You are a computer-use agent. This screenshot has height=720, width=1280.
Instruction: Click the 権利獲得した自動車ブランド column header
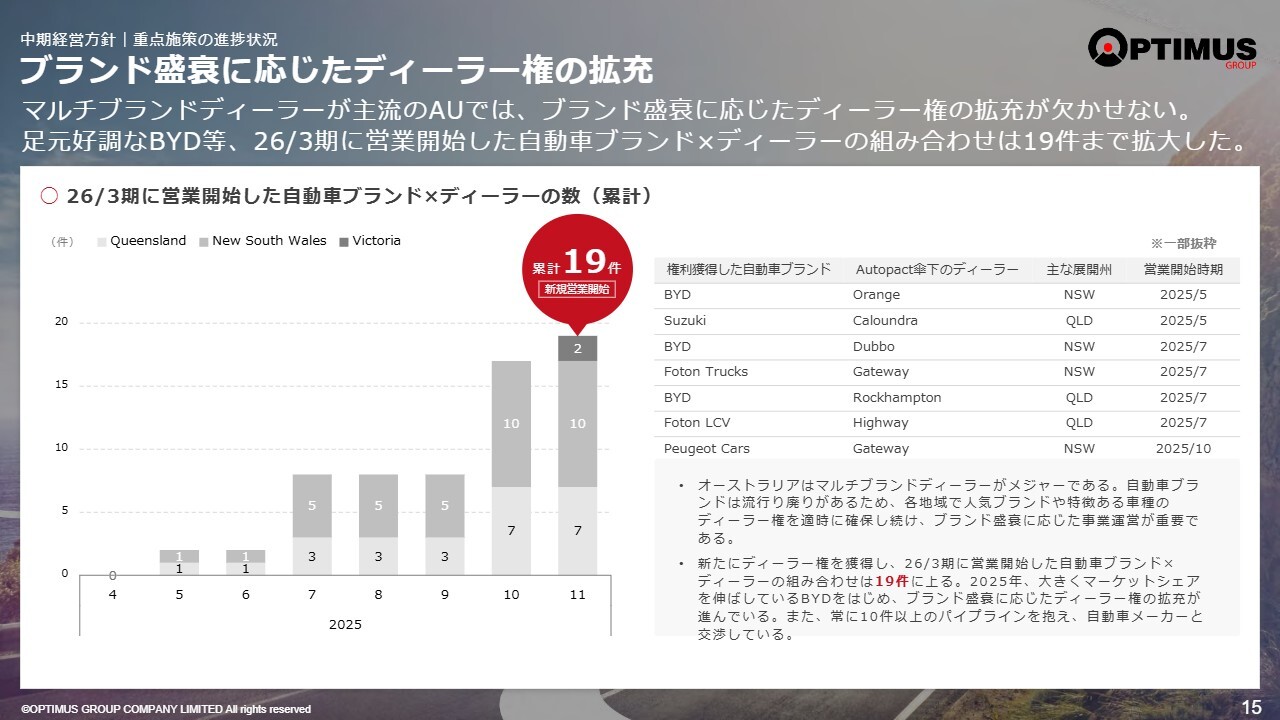748,270
